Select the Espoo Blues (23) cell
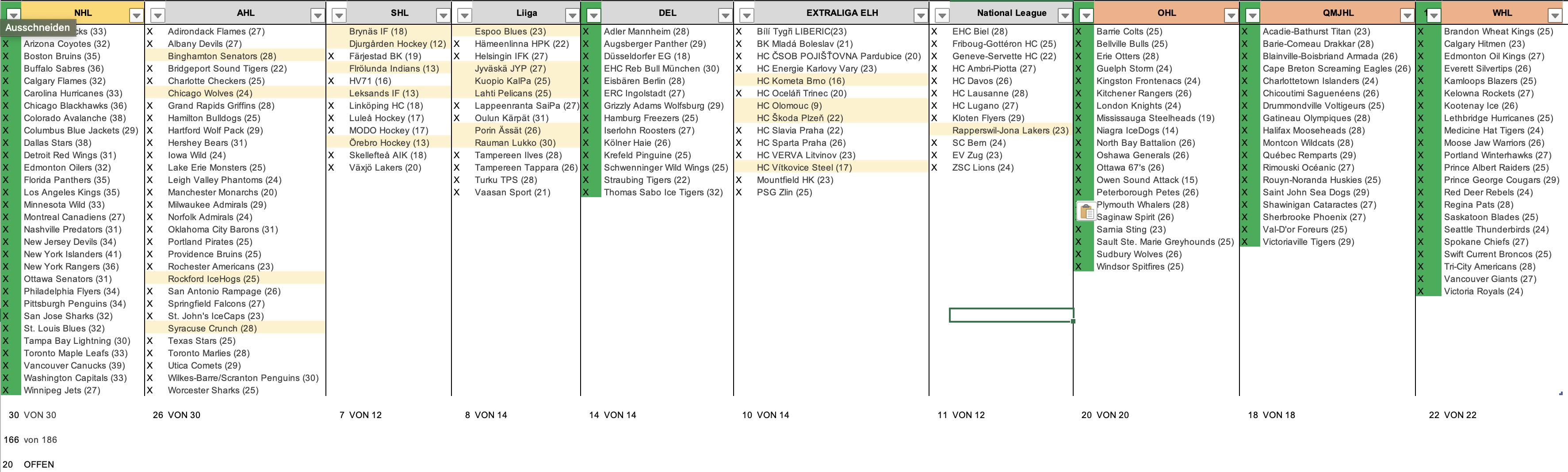 click(x=526, y=32)
